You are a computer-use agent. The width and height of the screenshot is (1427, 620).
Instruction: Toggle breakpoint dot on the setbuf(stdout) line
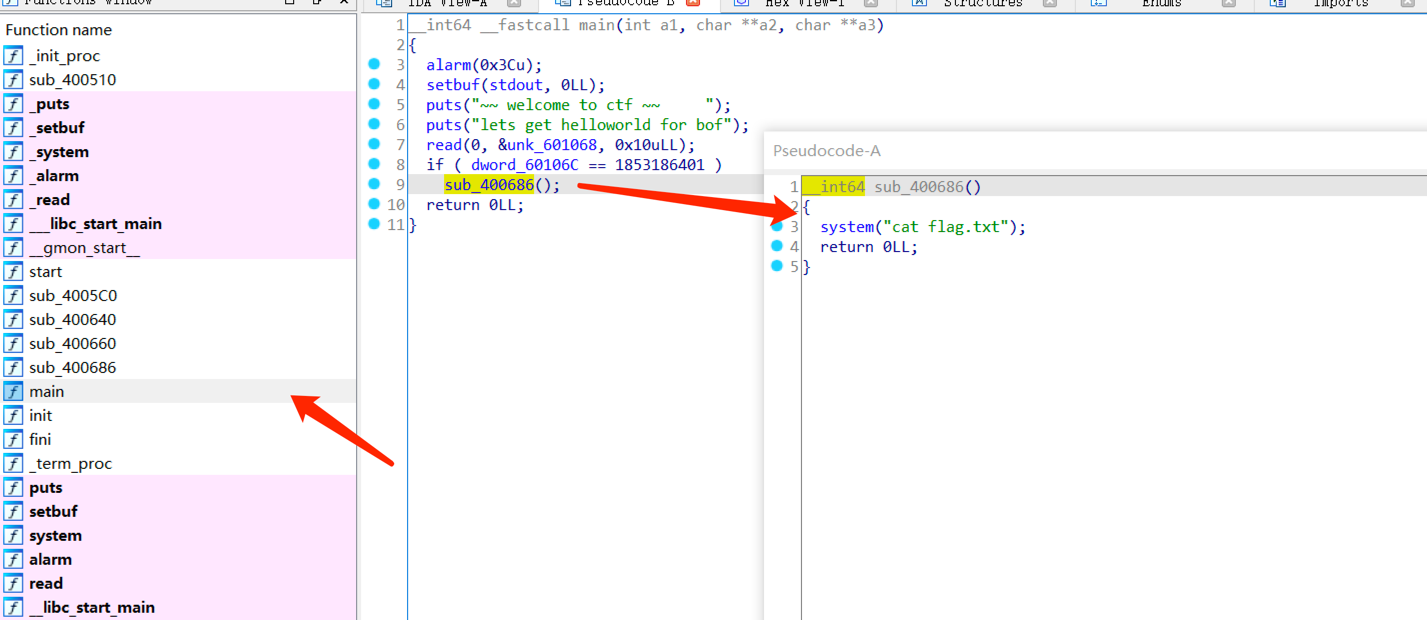374,84
